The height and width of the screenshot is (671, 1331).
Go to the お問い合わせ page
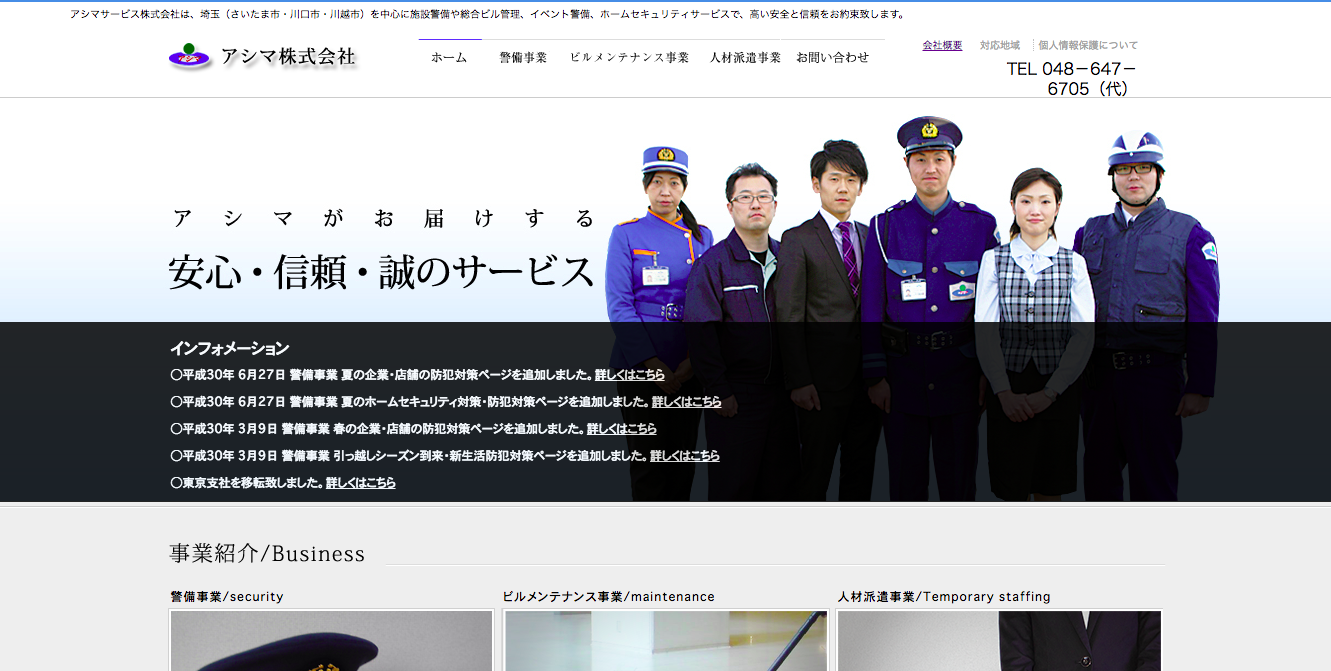[833, 57]
